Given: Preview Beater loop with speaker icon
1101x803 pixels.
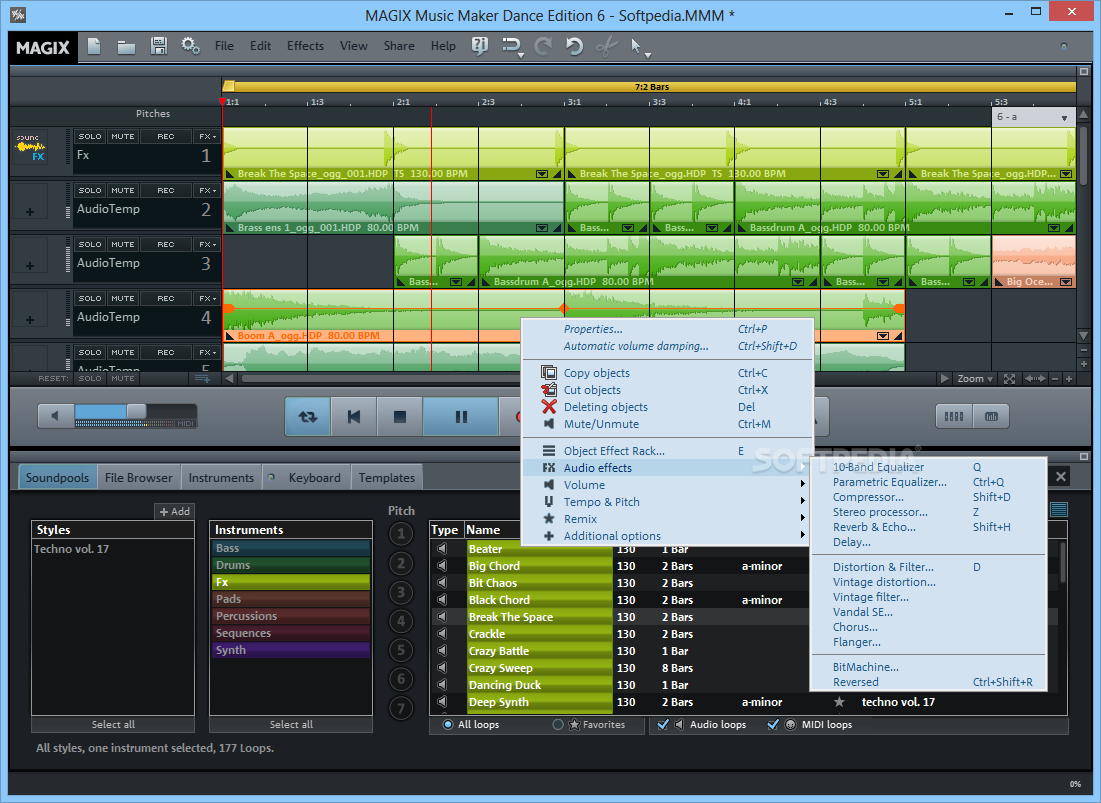Looking at the screenshot, I should coord(442,548).
